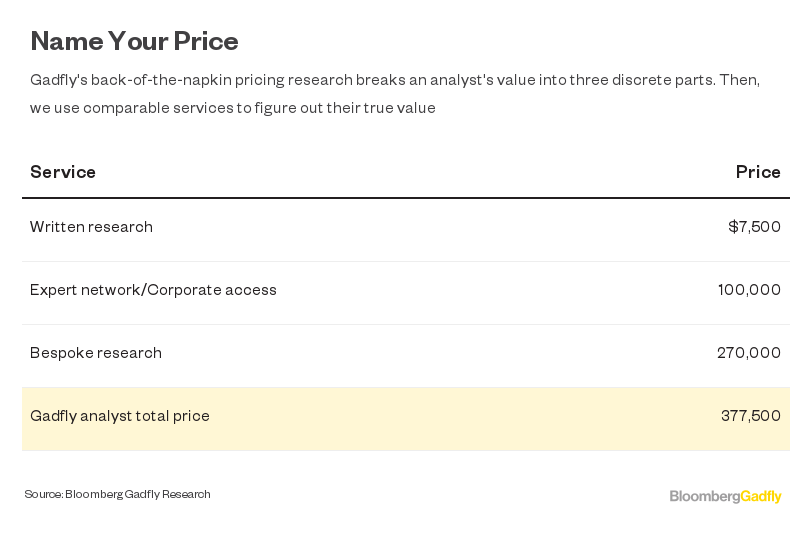This screenshot has height=534, width=812.
Task: Click the 270,000 price value
Action: coord(748,353)
